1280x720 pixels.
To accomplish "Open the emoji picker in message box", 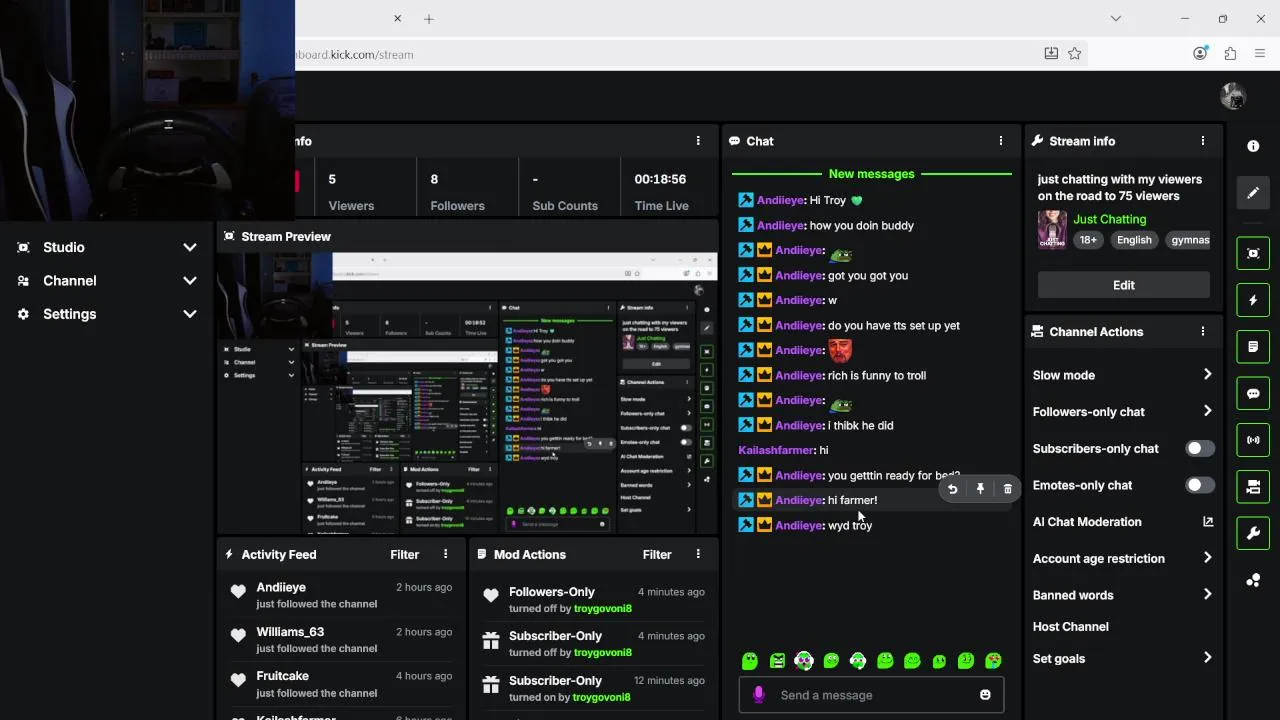I will point(985,695).
